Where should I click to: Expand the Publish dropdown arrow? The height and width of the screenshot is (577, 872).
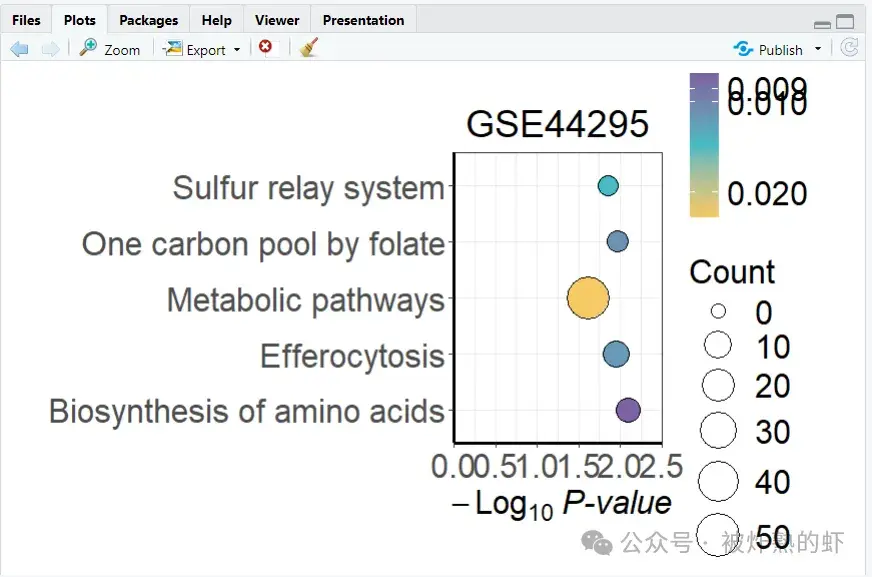tap(818, 49)
